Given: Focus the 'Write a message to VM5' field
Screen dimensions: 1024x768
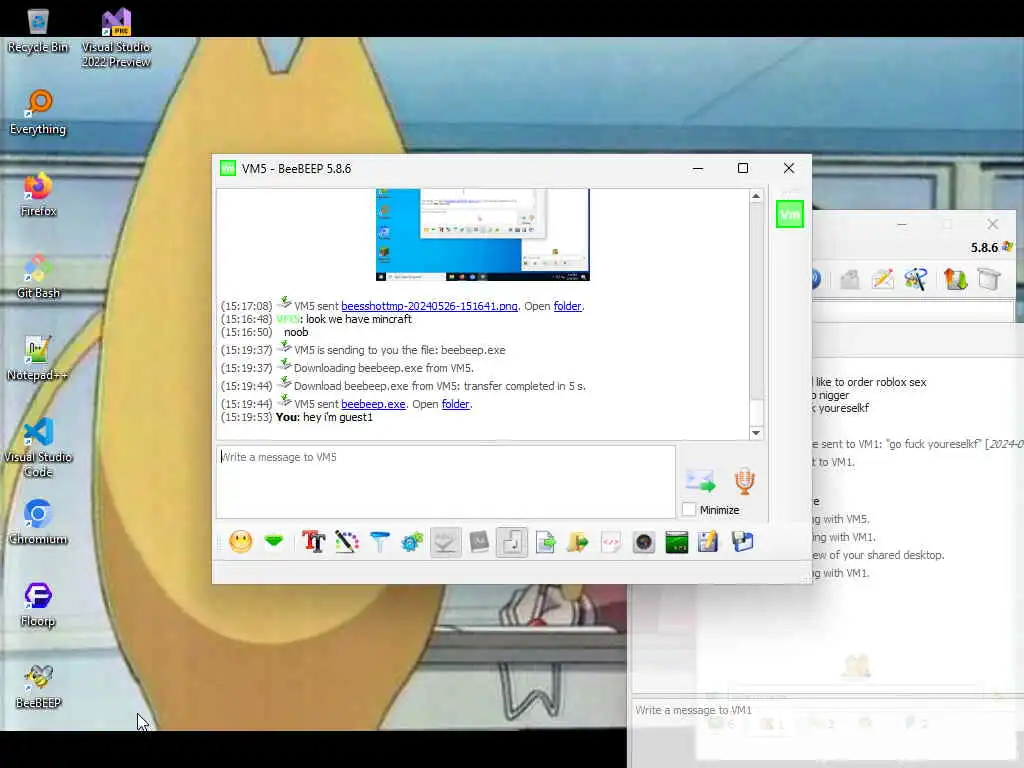Looking at the screenshot, I should 445,482.
